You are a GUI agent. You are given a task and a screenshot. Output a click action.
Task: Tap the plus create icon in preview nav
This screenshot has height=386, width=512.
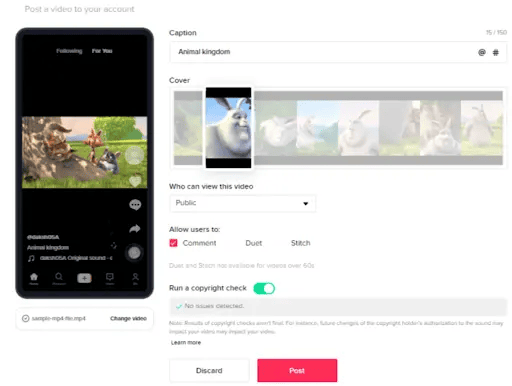(x=84, y=278)
